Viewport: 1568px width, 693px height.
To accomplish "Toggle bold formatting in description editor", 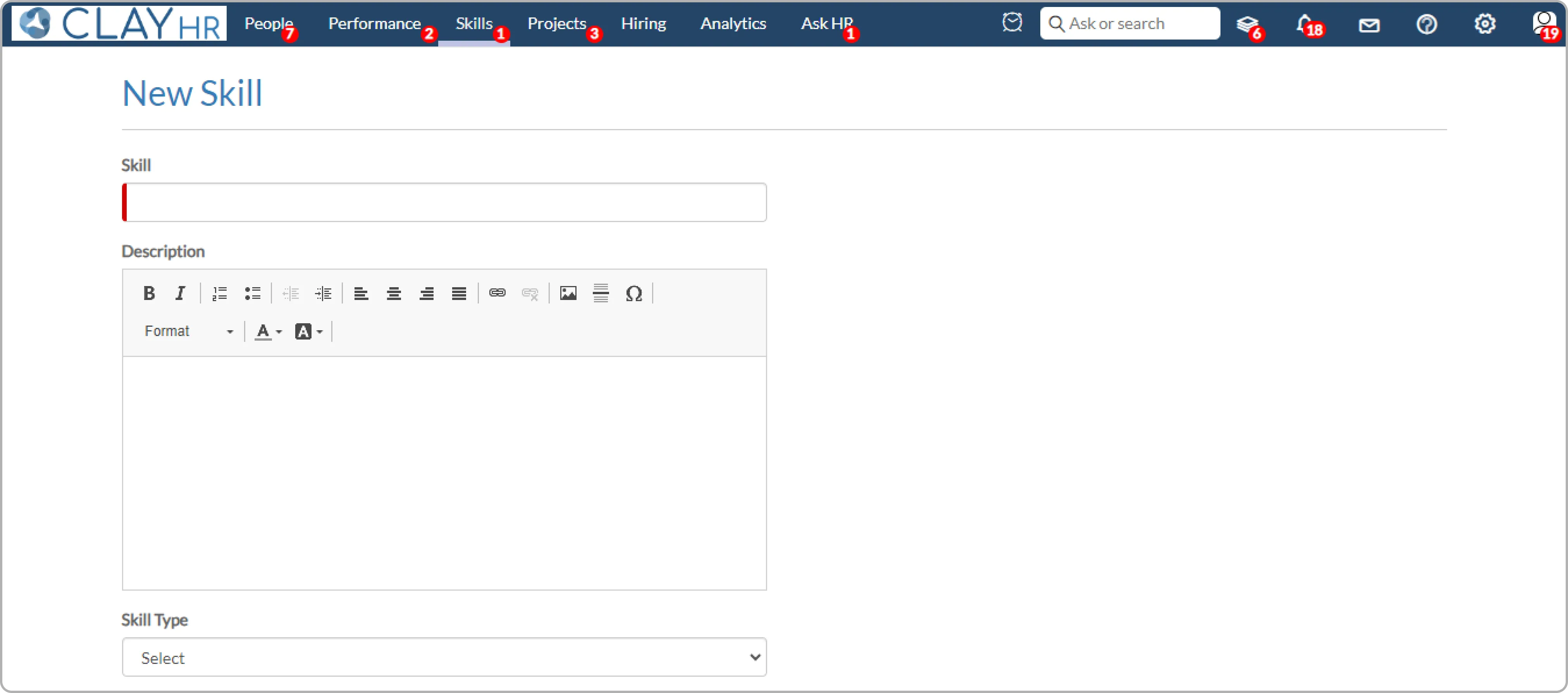I will [148, 293].
